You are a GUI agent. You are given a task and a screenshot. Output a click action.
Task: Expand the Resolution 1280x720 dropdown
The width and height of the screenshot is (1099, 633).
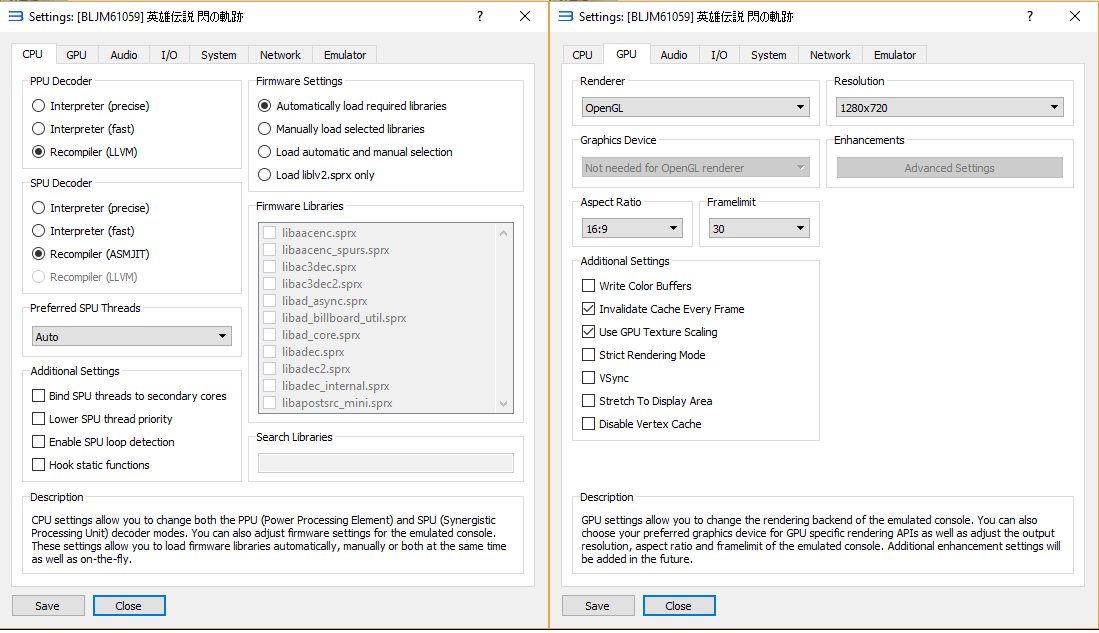949,107
